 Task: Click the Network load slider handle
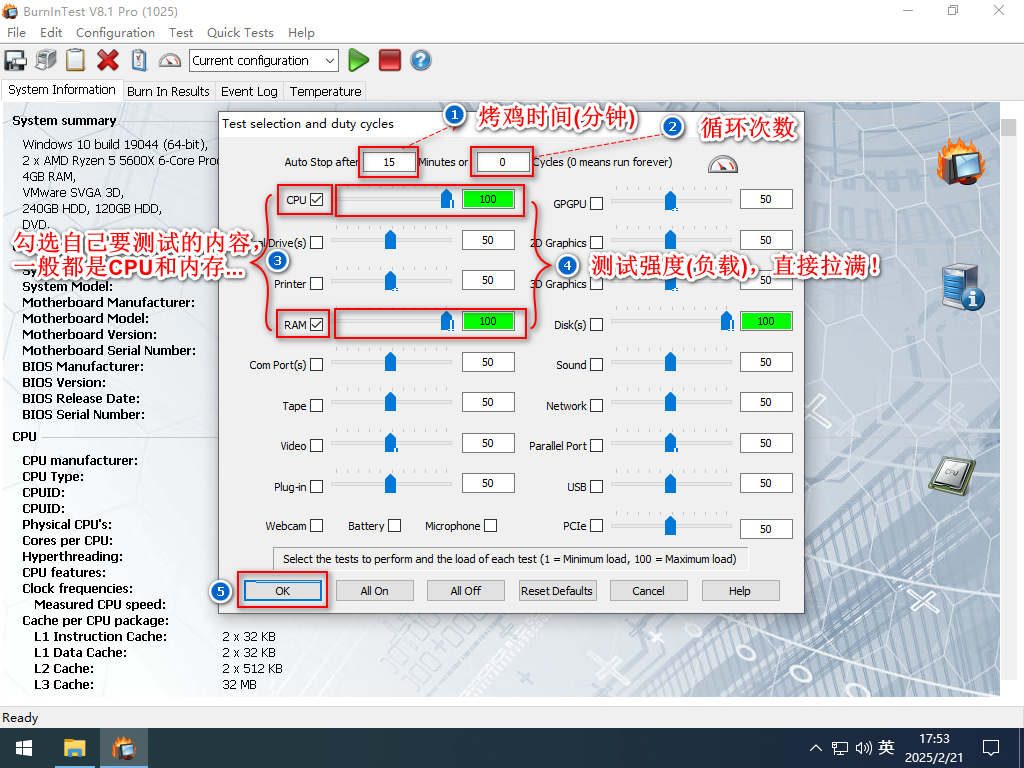(x=670, y=402)
